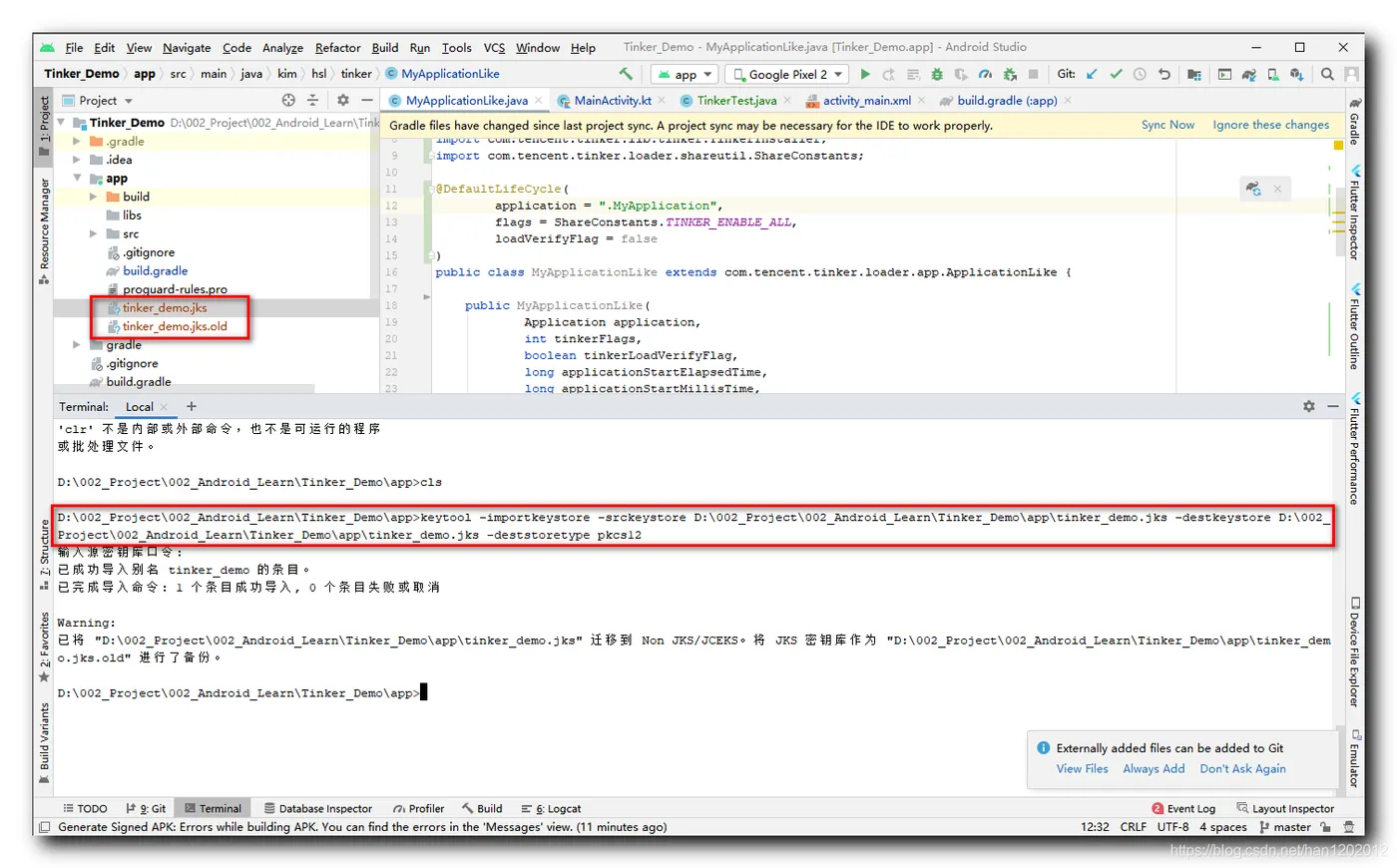Open the Analyze menu
1397x868 pixels.
point(282,48)
